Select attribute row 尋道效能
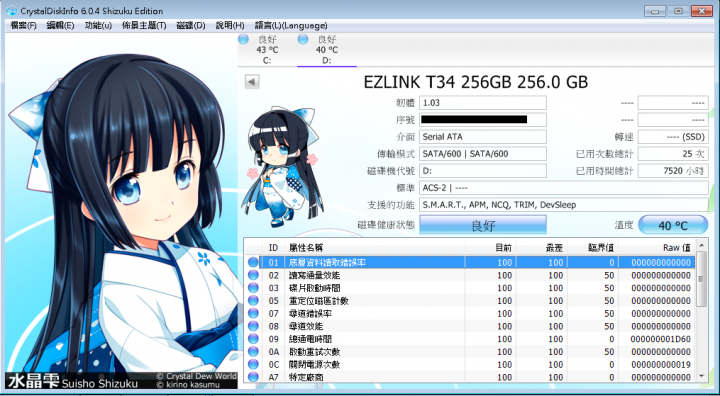Image resolution: width=720 pixels, height=396 pixels. pyautogui.click(x=470, y=326)
